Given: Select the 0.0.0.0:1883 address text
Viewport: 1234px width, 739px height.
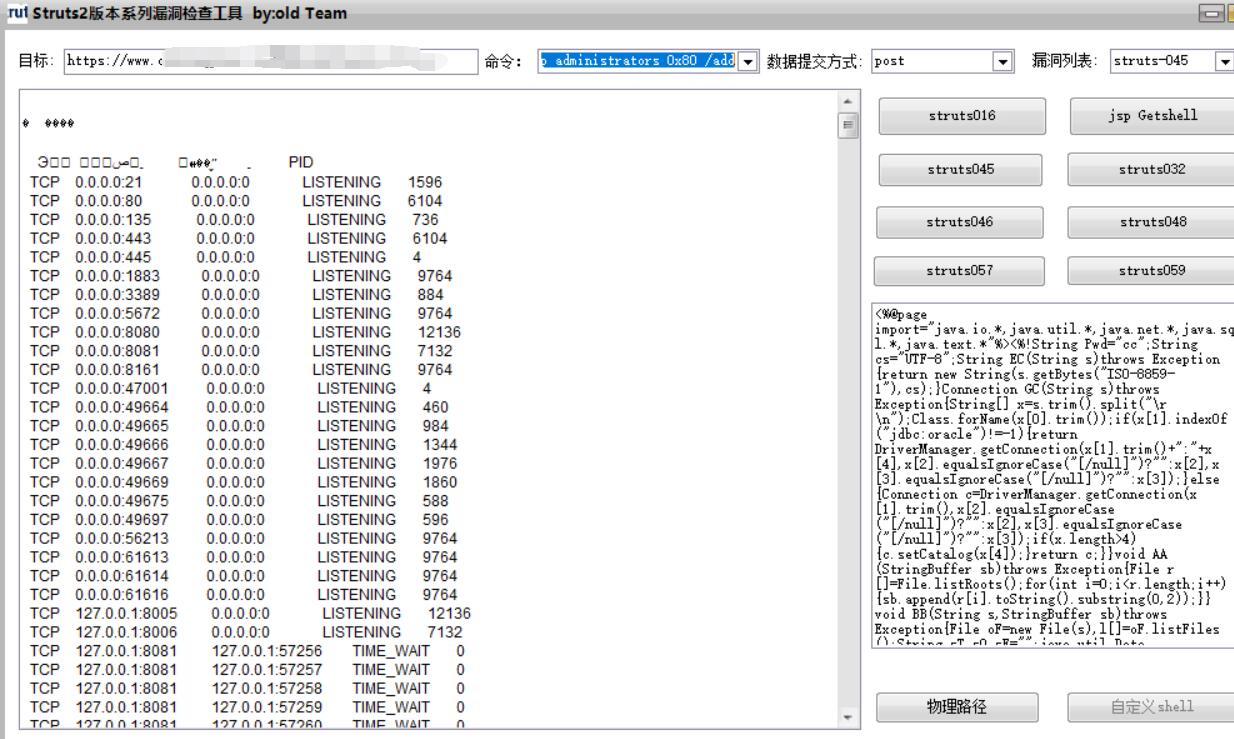Looking at the screenshot, I should click(x=117, y=276).
